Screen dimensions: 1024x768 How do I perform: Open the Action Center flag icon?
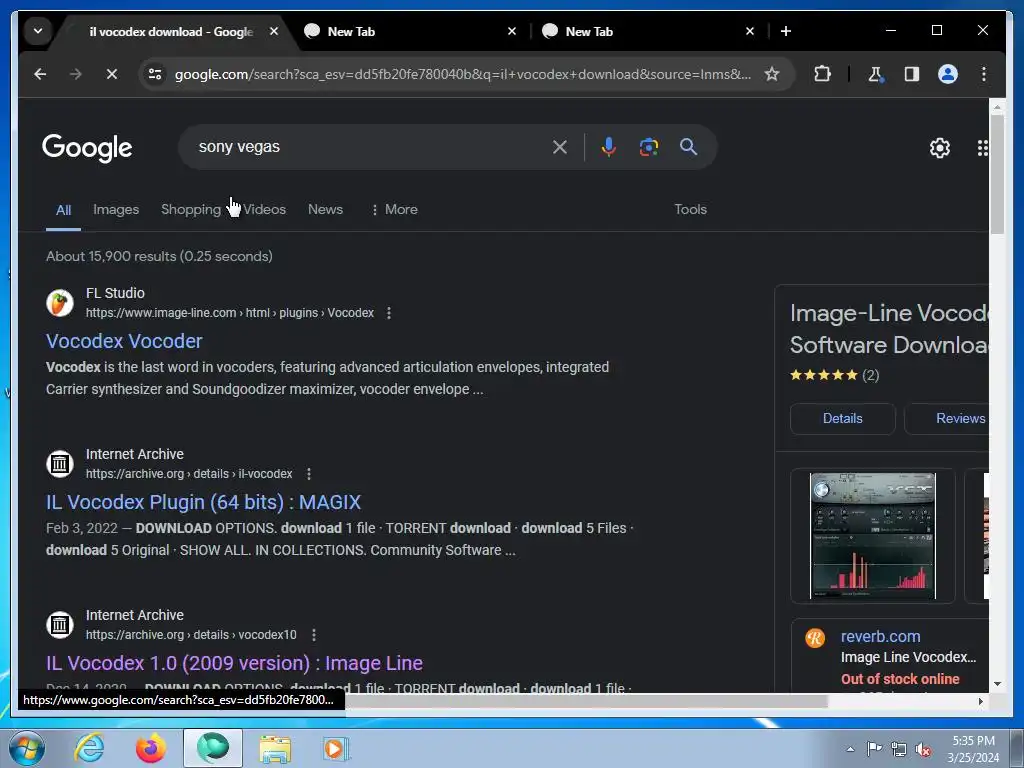coord(874,749)
